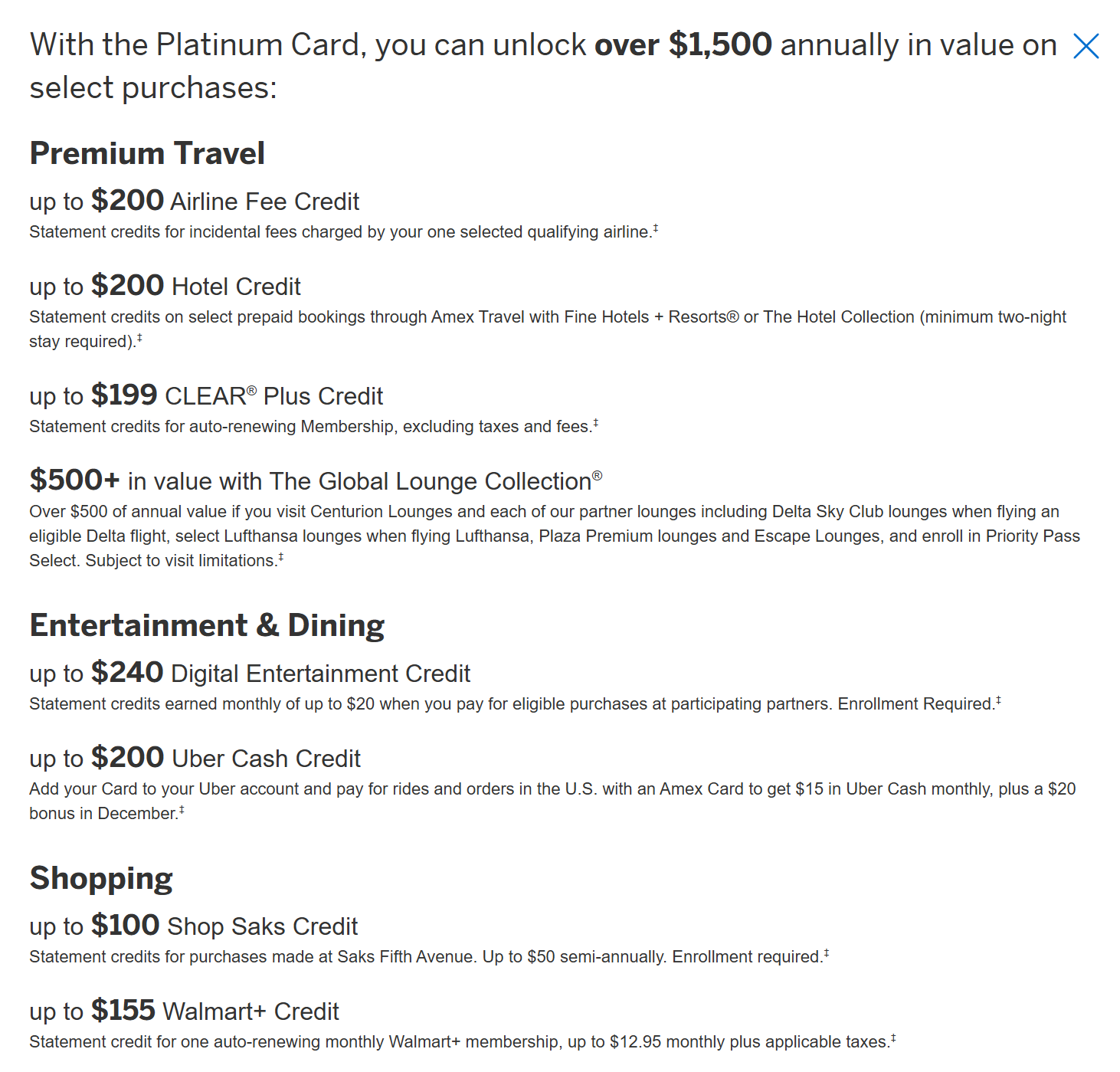
Task: Open the Global Lounge Collection description footnote dagger
Action: click(280, 557)
